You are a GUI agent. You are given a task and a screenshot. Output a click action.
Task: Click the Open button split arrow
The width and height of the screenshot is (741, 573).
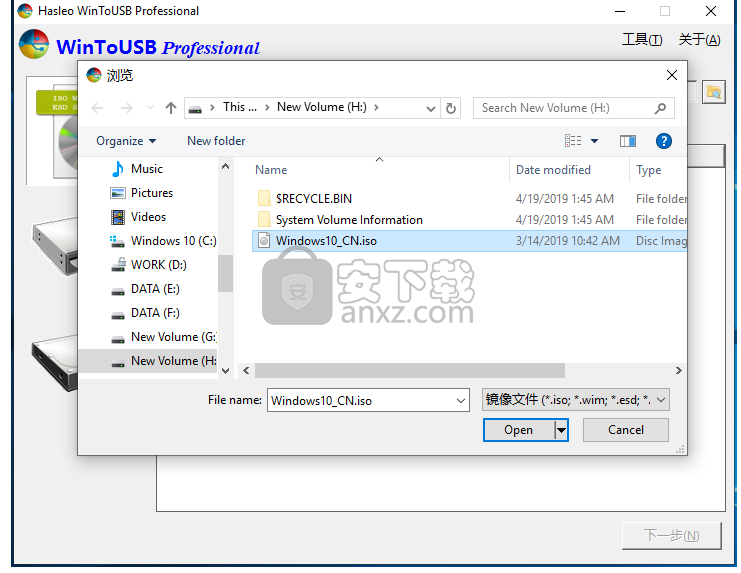561,430
